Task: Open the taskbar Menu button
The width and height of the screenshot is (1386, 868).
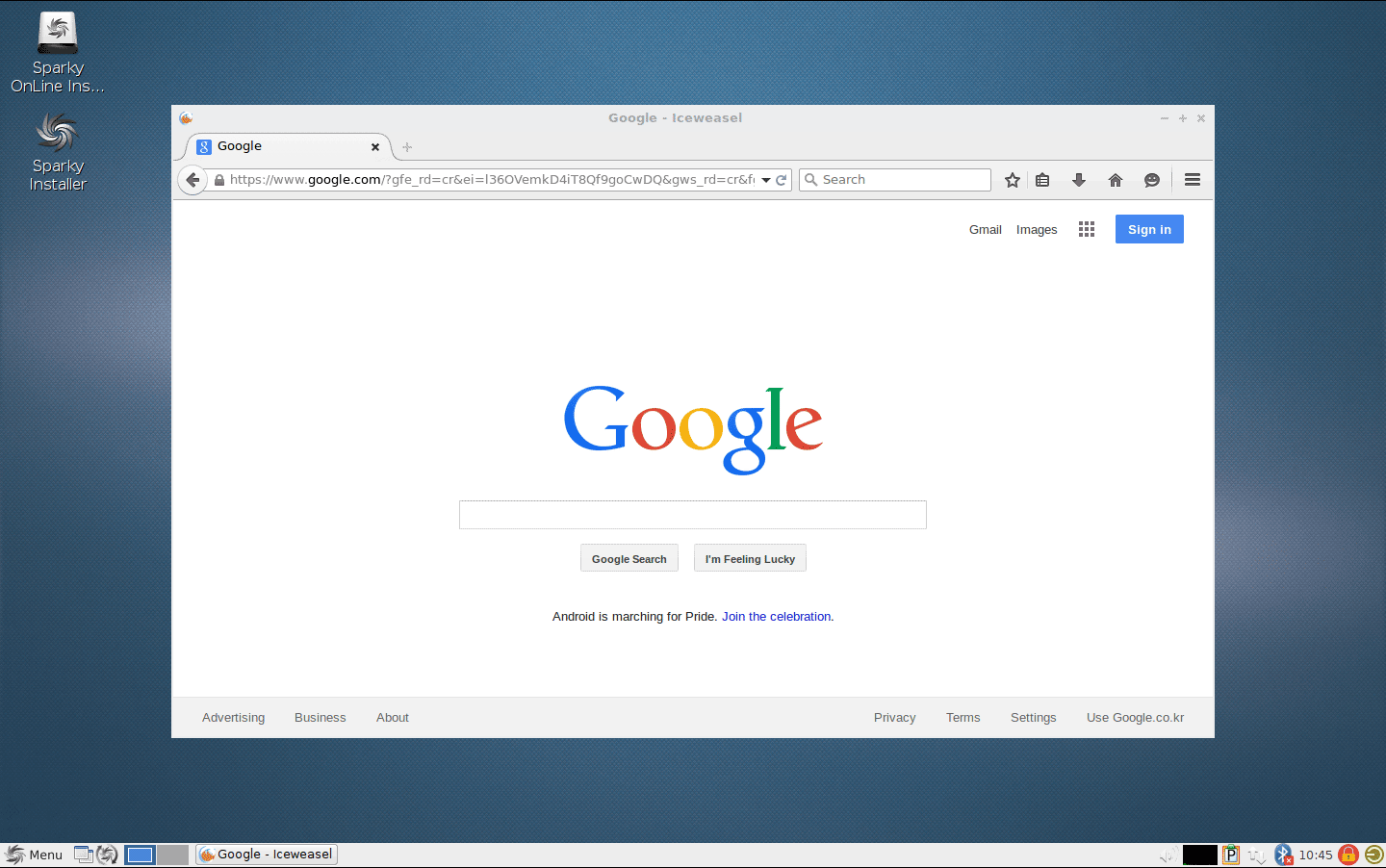Action: pos(34,855)
